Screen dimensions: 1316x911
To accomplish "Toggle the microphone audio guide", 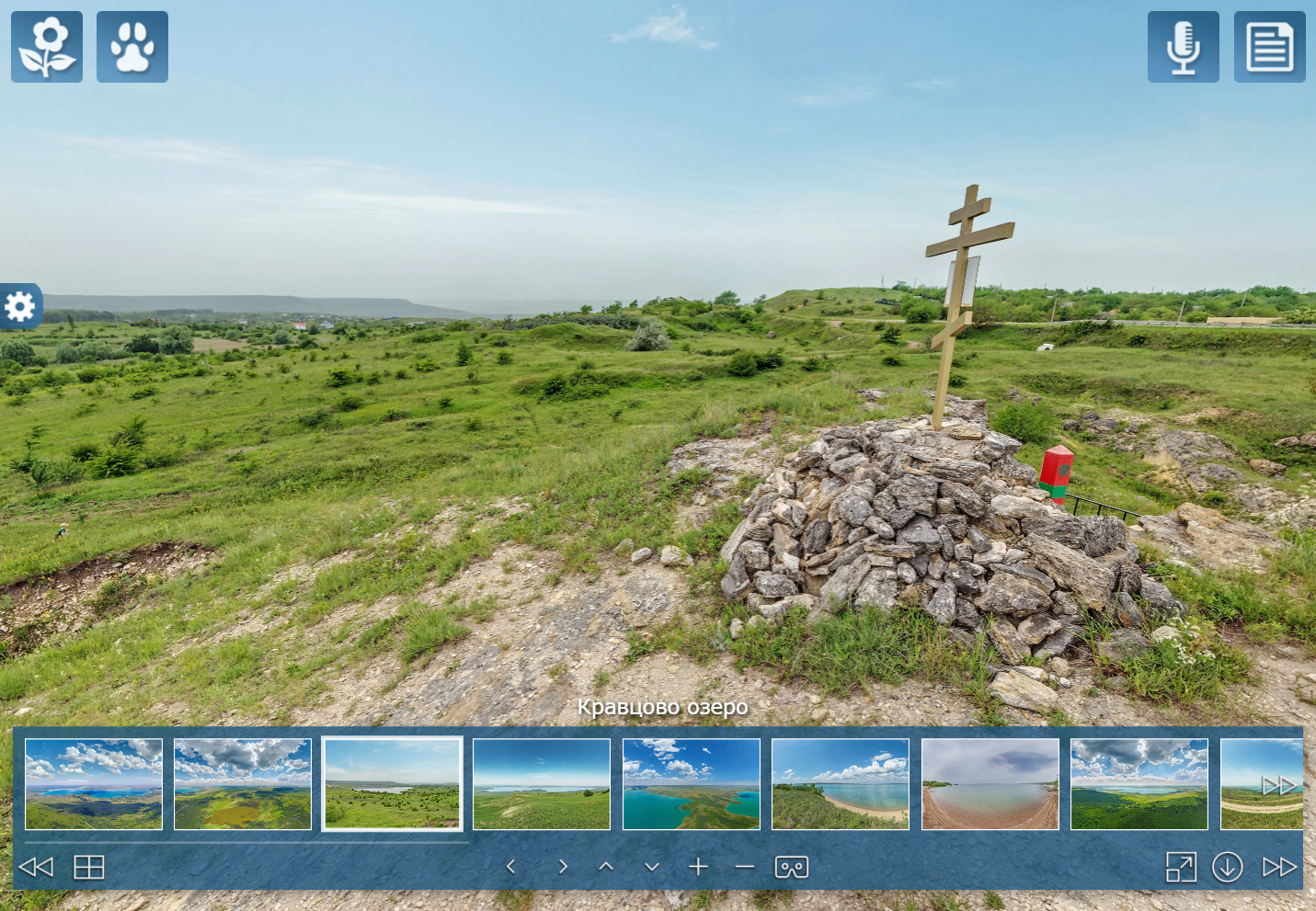I will click(1184, 47).
